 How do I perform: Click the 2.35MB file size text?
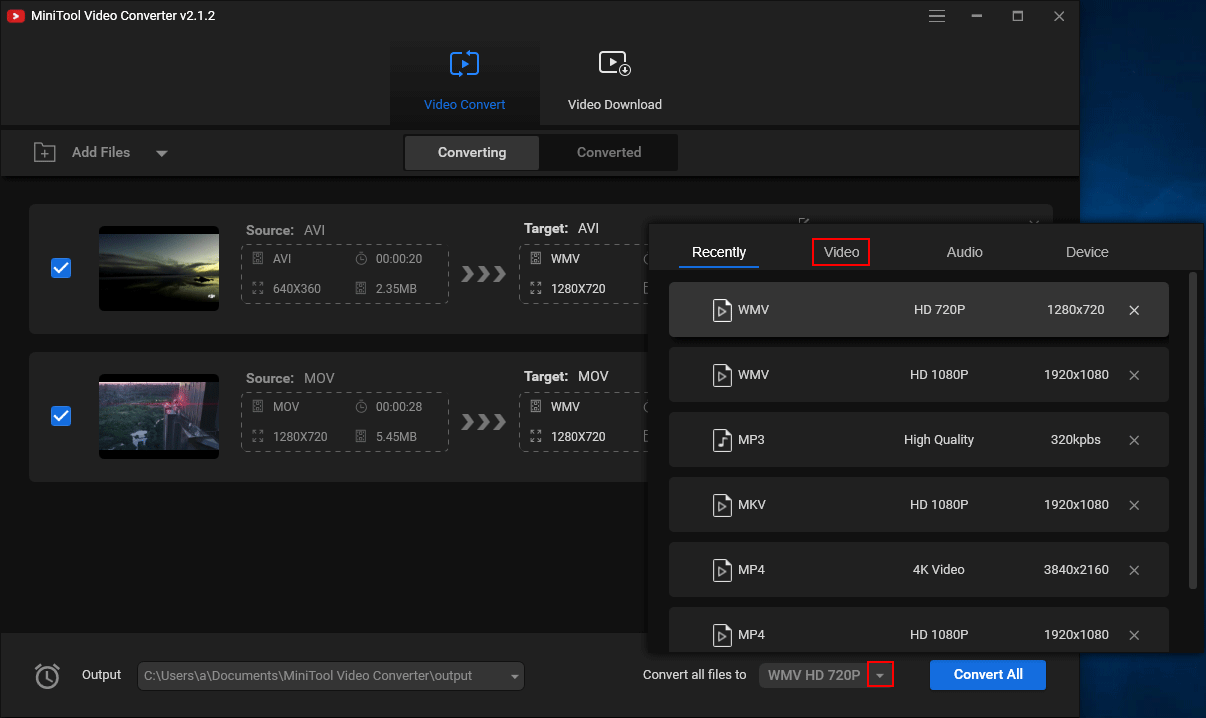click(396, 289)
